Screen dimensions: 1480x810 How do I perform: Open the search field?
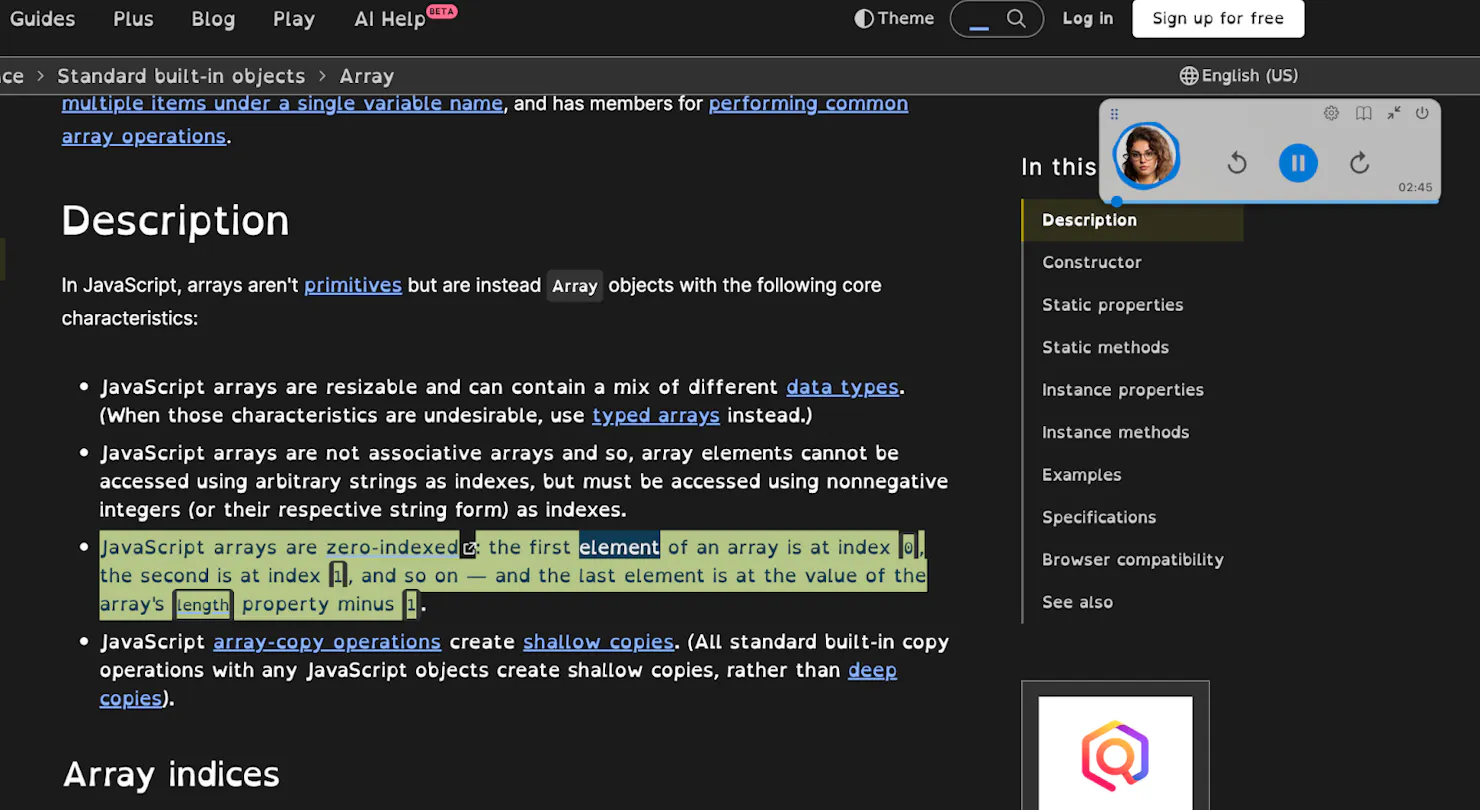(997, 19)
